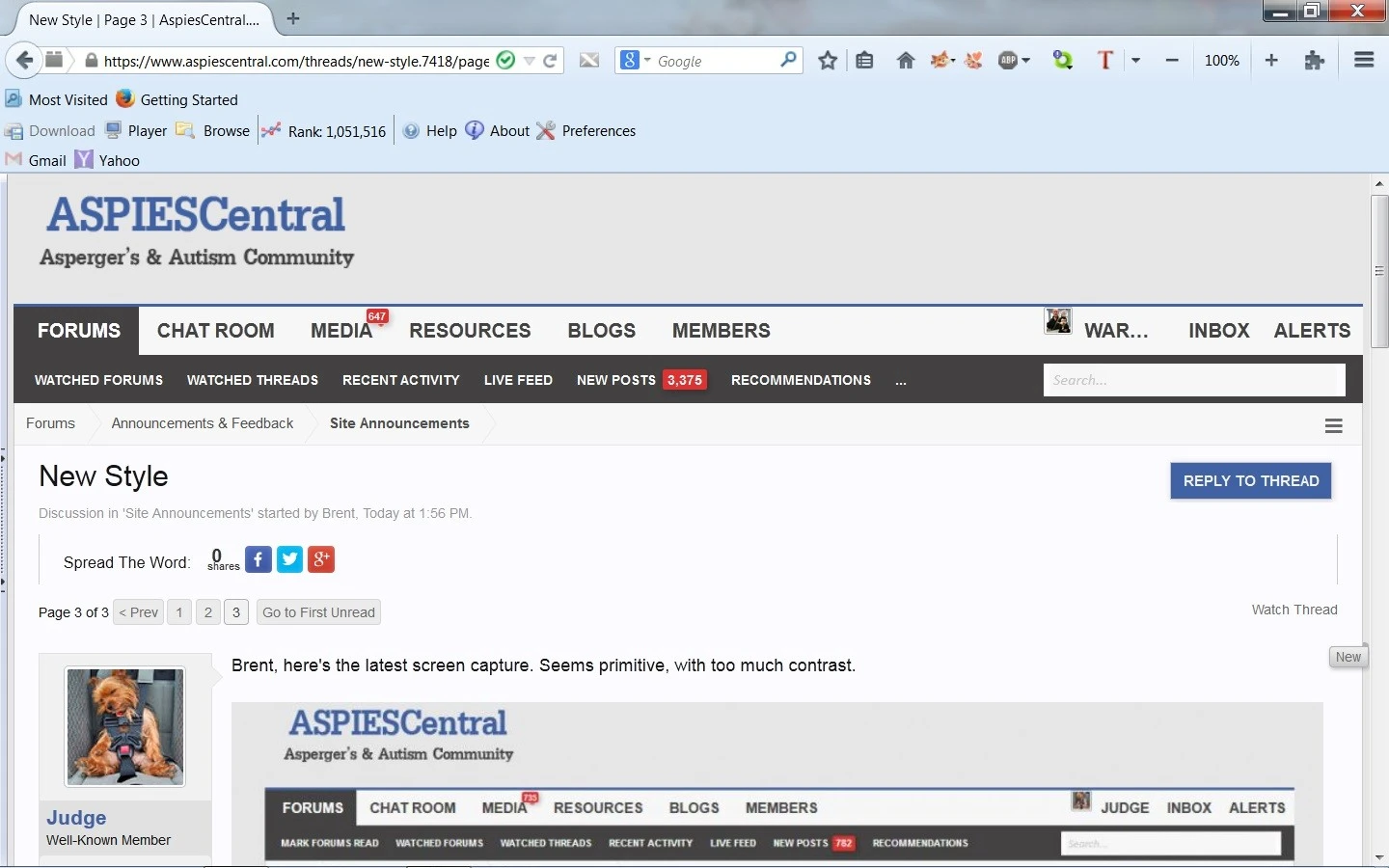Open the URL history dropdown arrow
The image size is (1389, 868).
(x=530, y=61)
